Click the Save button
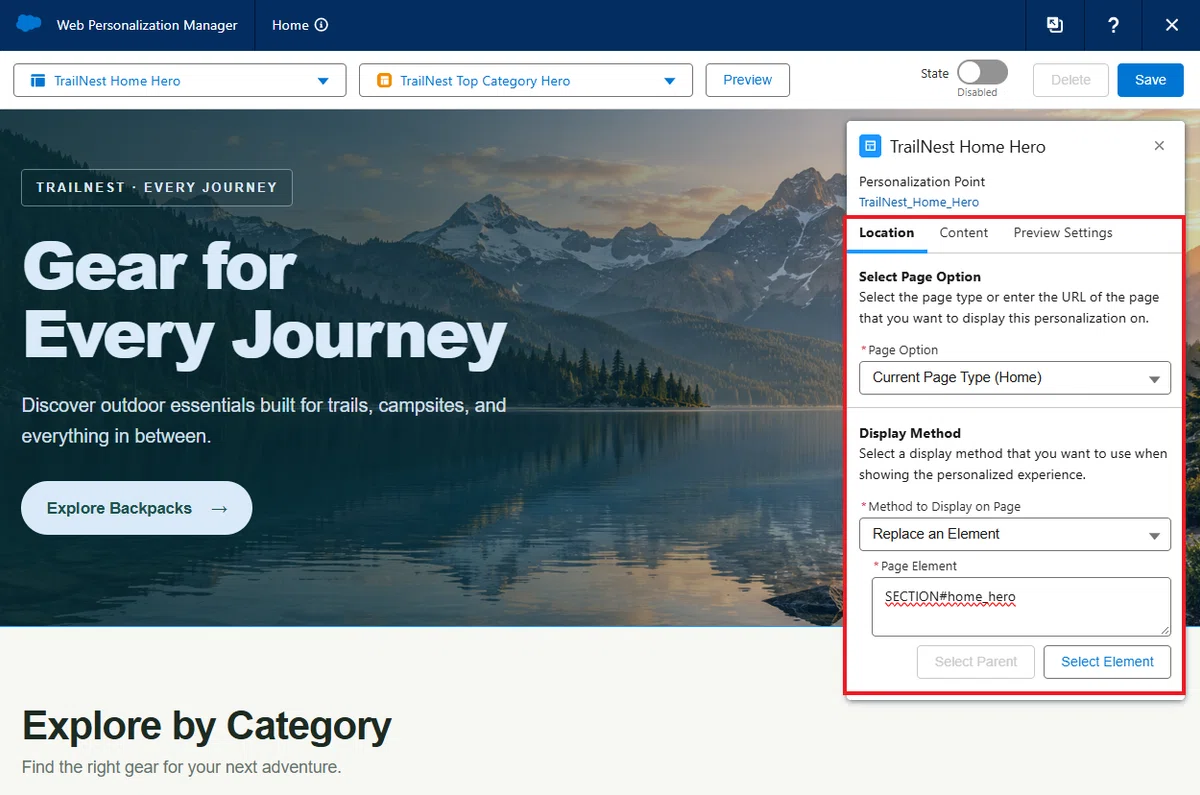 1150,80
